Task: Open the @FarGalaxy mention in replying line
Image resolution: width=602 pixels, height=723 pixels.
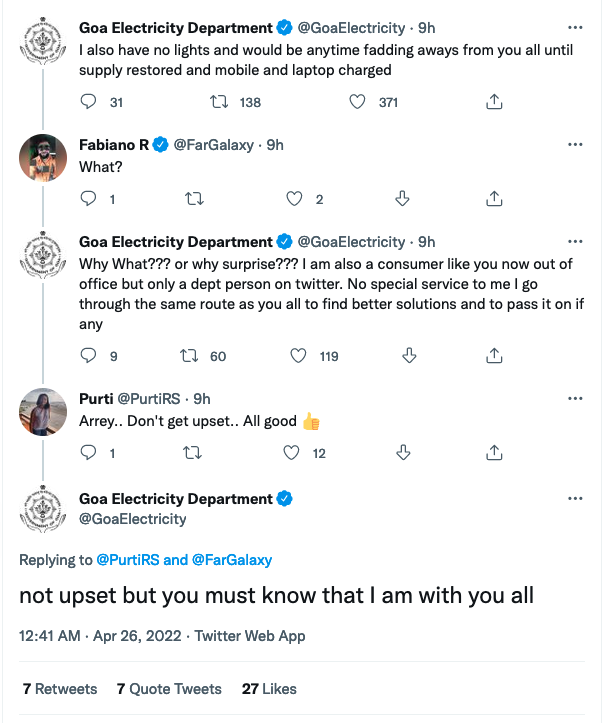Action: [232, 560]
